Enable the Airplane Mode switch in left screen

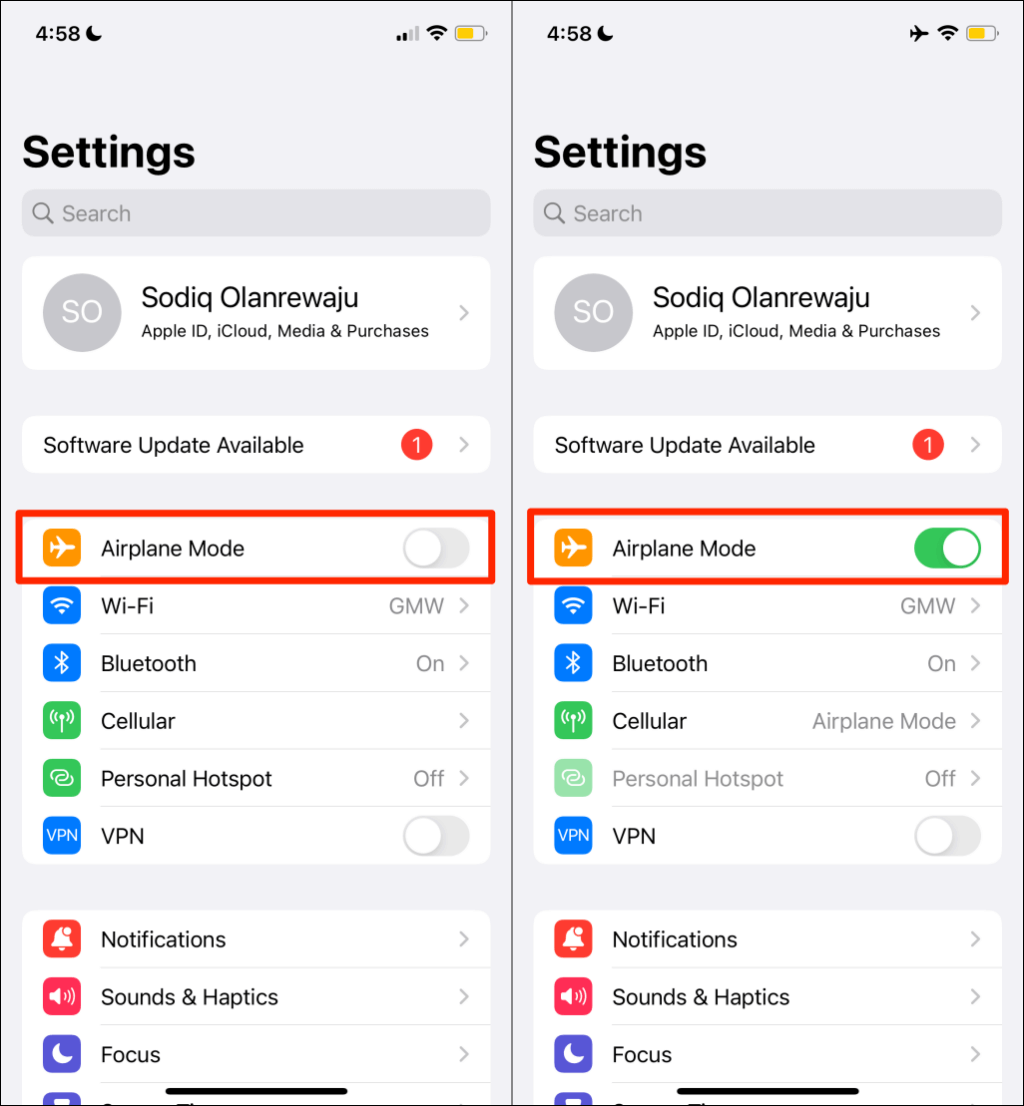coord(436,547)
